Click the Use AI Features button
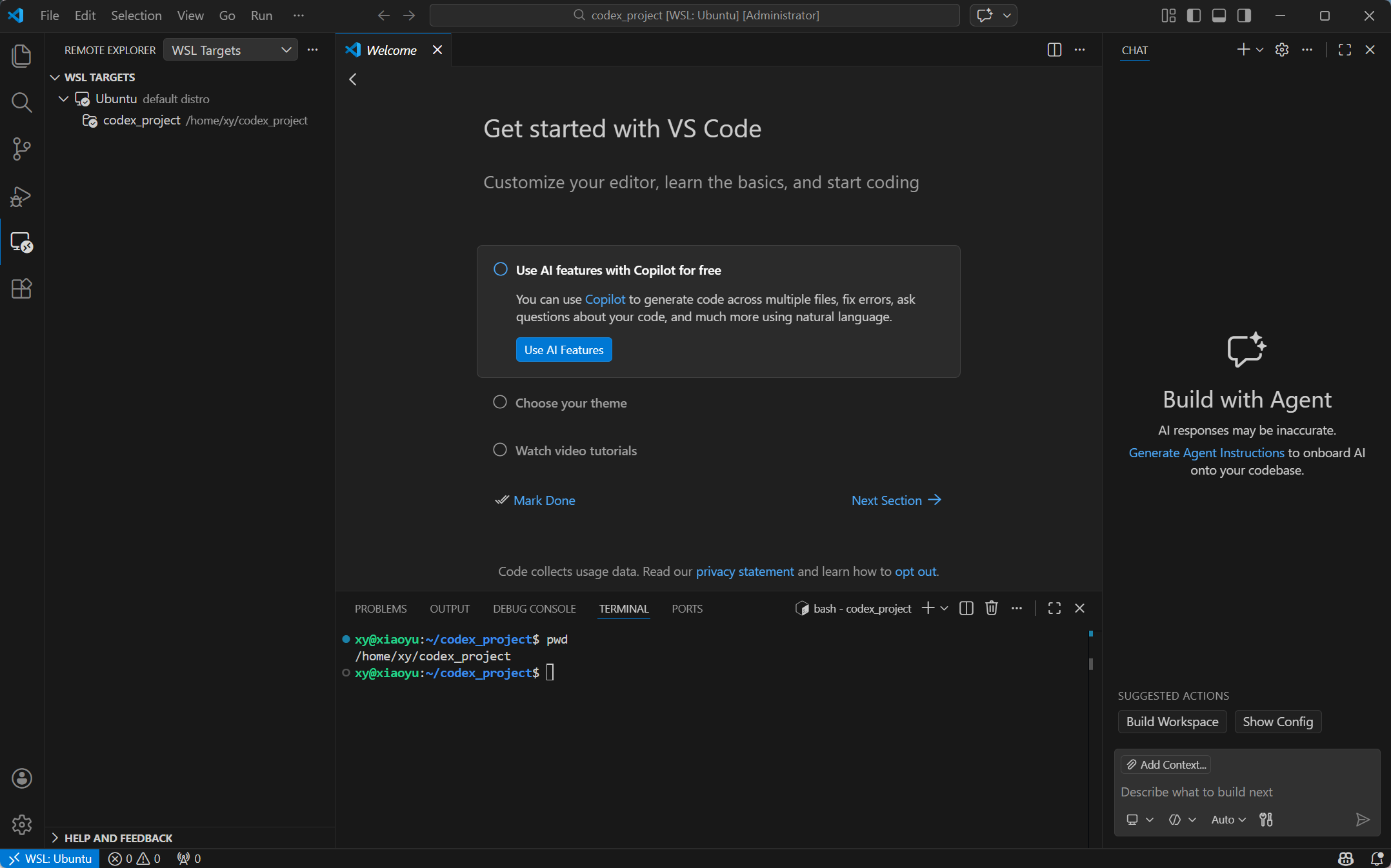Viewport: 1391px width, 868px height. tap(563, 350)
